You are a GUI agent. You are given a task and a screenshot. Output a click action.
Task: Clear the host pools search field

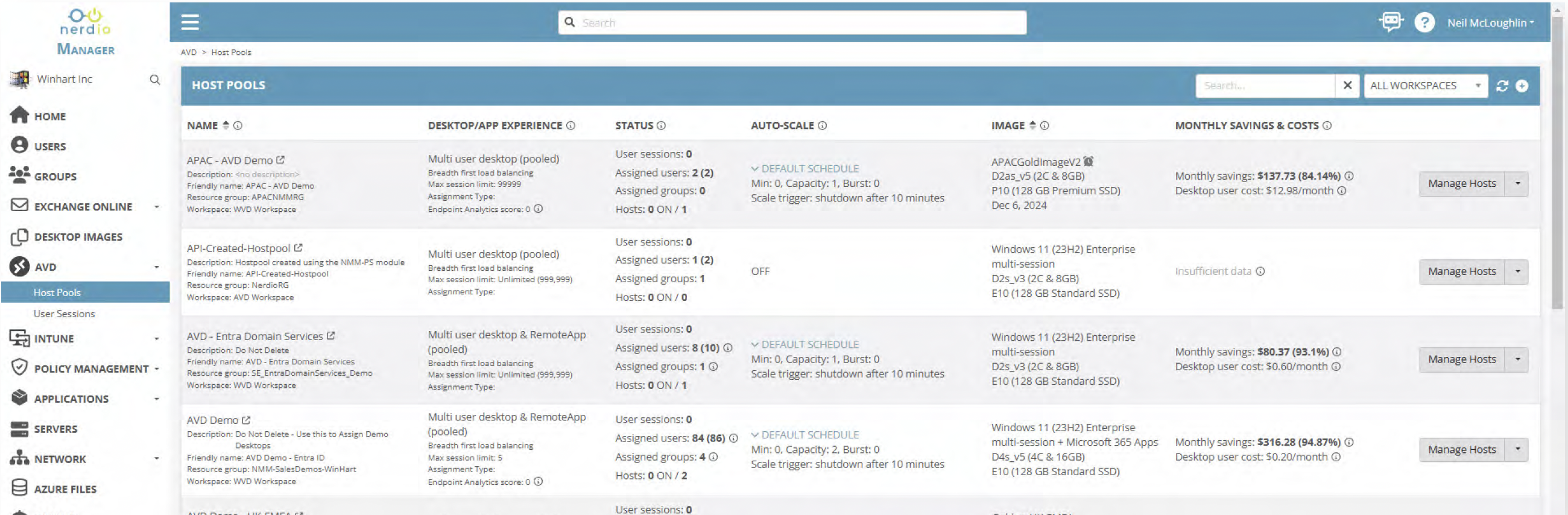click(x=1348, y=85)
